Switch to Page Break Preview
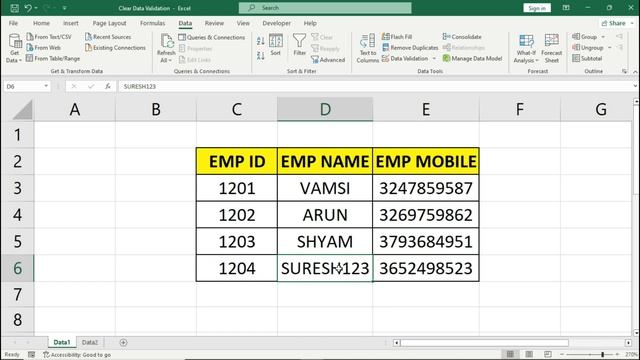640x360 pixels. [x=548, y=354]
